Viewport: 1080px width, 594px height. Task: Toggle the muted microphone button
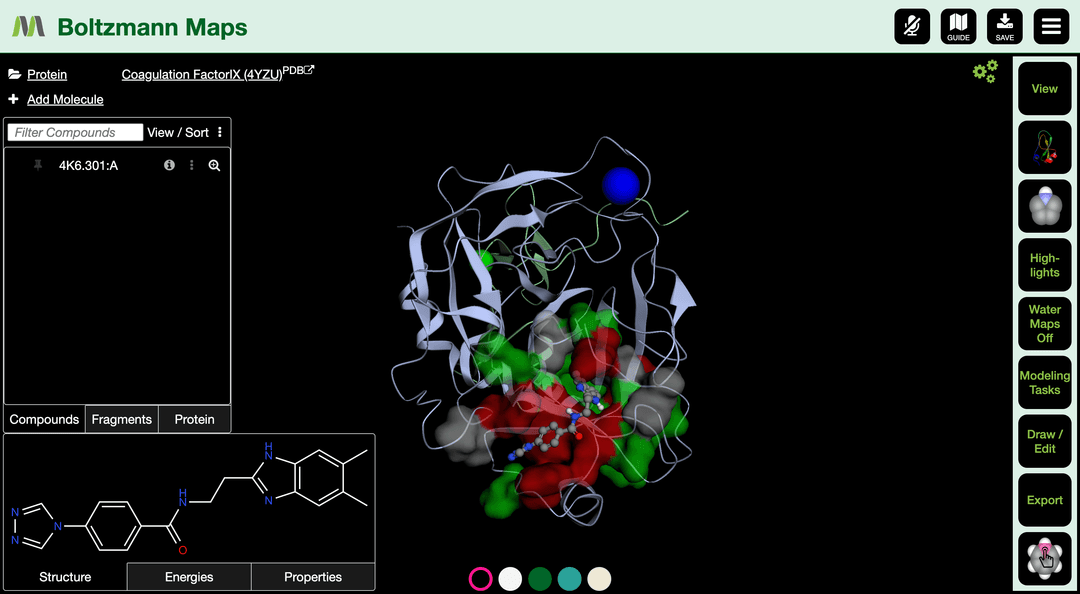tap(912, 26)
